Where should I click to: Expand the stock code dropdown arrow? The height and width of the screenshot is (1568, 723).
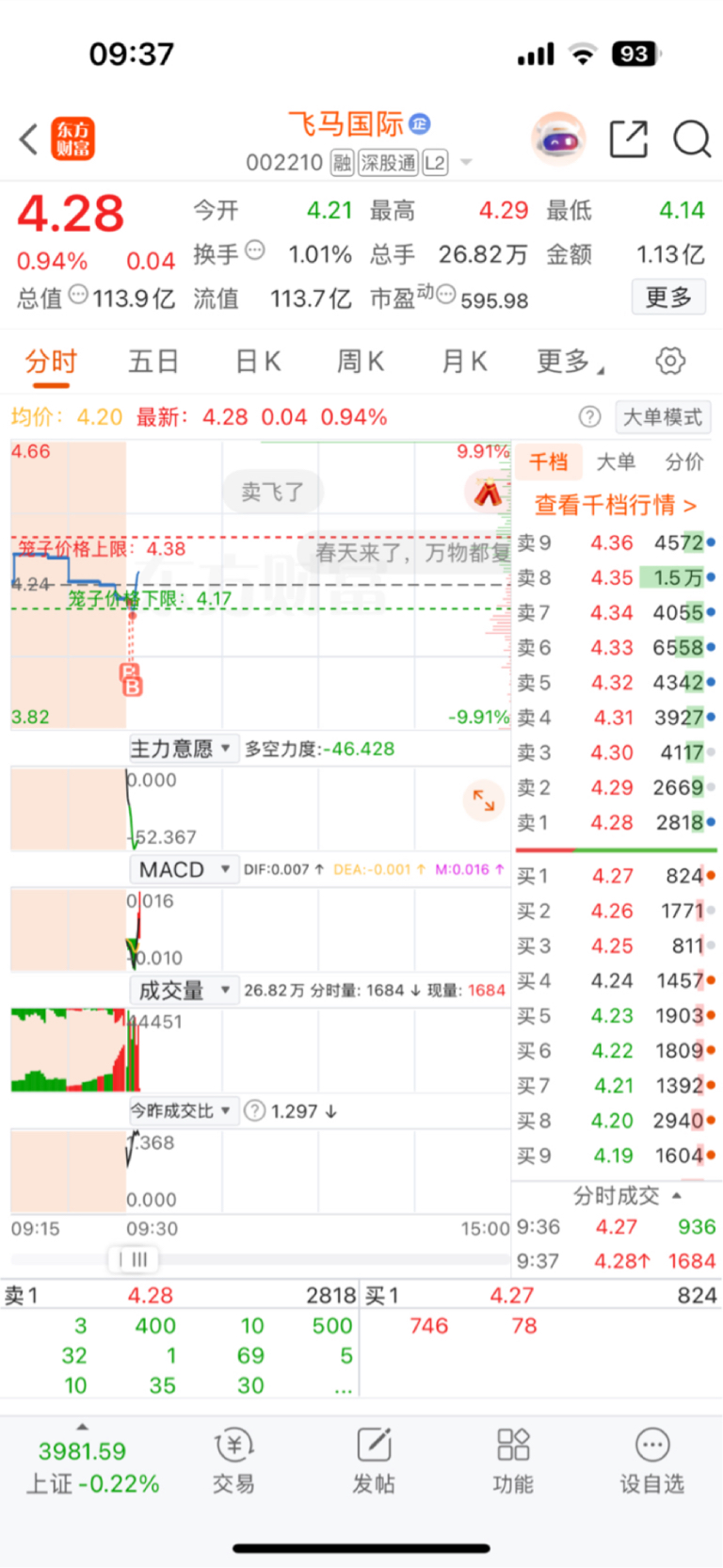(465, 164)
